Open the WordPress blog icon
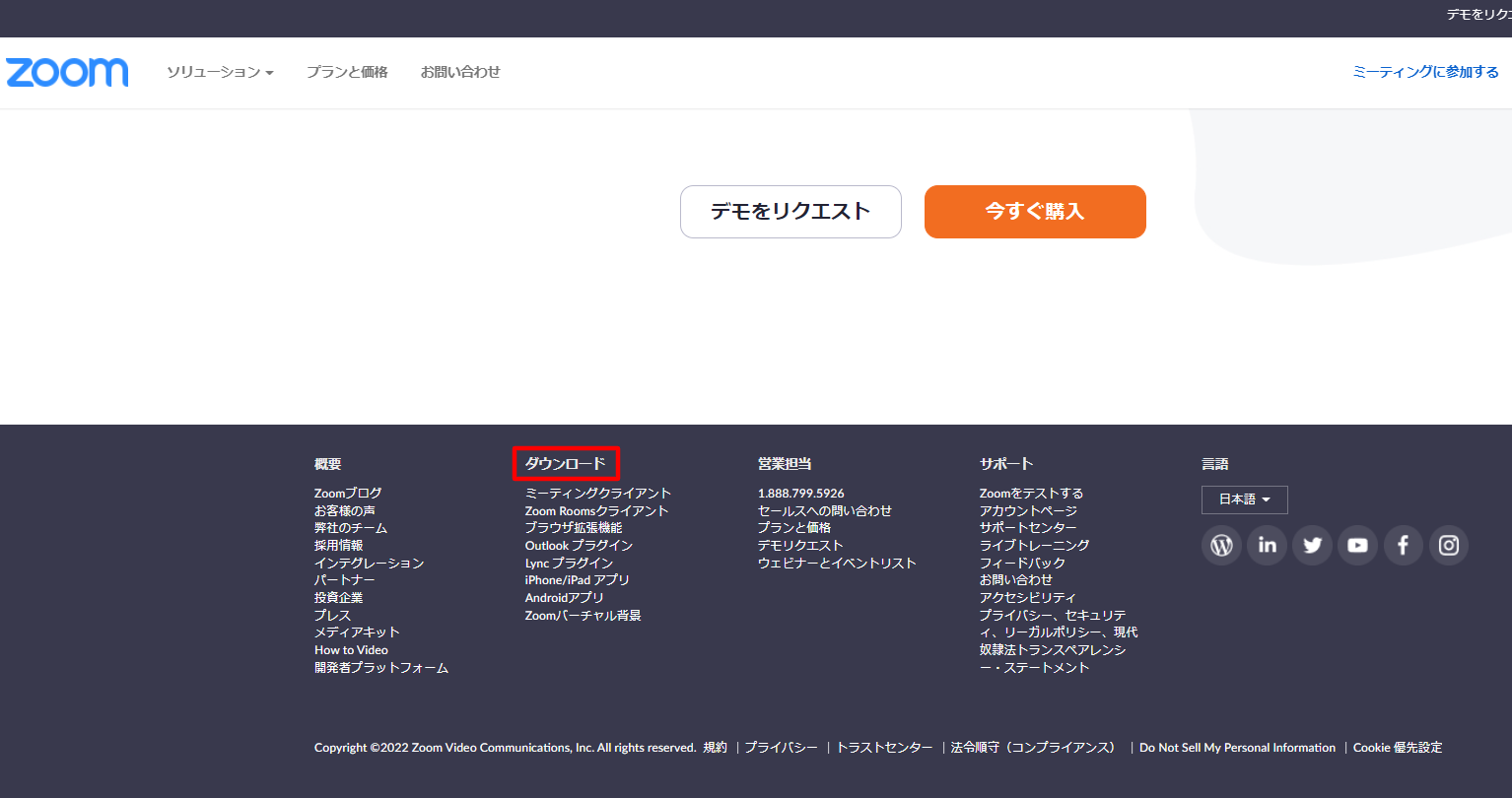1512x798 pixels. 1221,545
